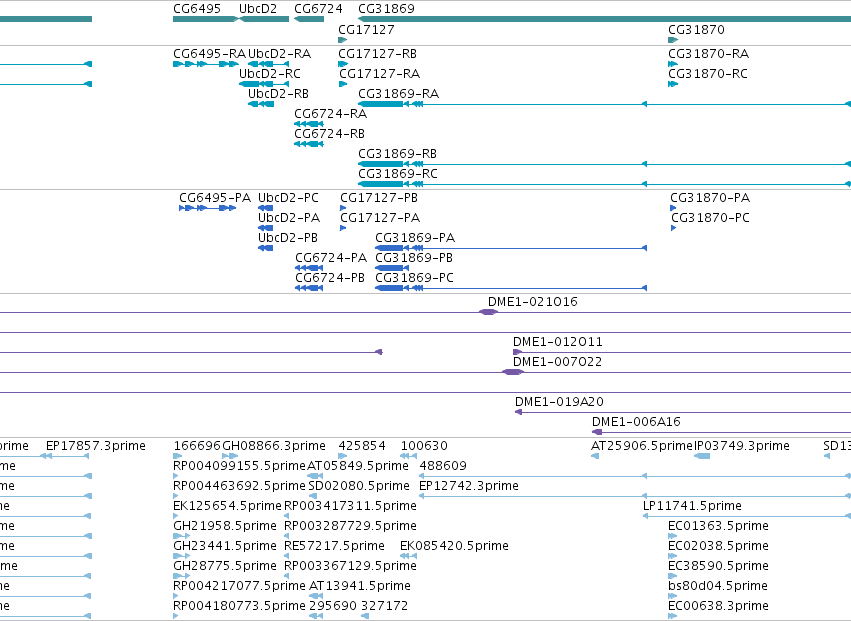851x621 pixels.
Task: Click the DME1-007O22 clone label
Action: (557, 363)
